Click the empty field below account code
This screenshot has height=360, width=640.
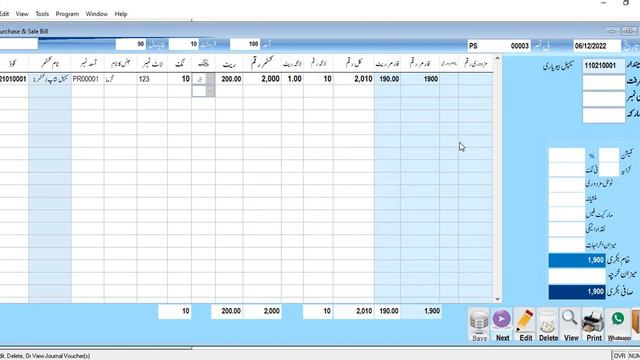(604, 82)
